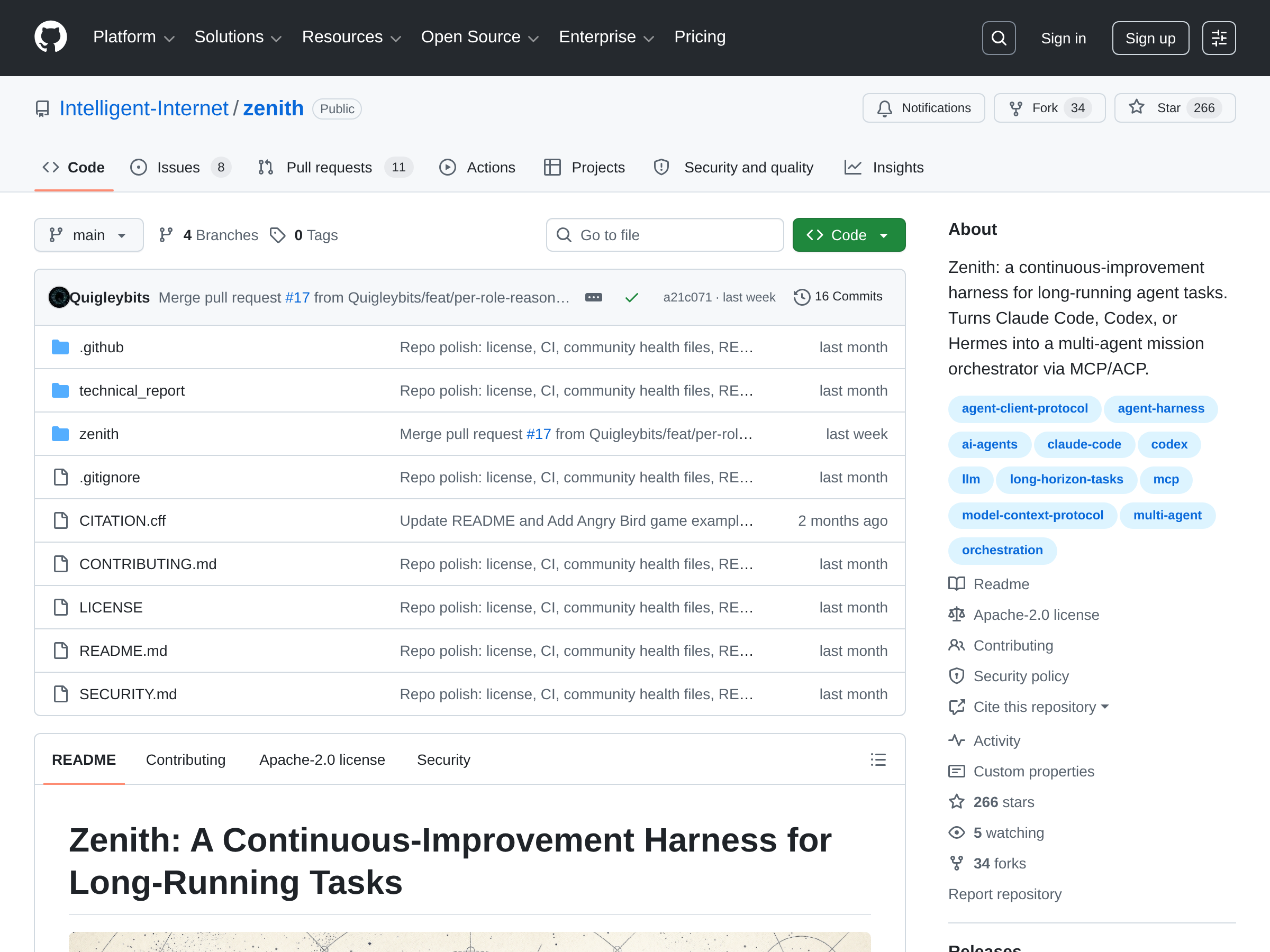Select the Security file tab
The height and width of the screenshot is (952, 1270).
[443, 760]
